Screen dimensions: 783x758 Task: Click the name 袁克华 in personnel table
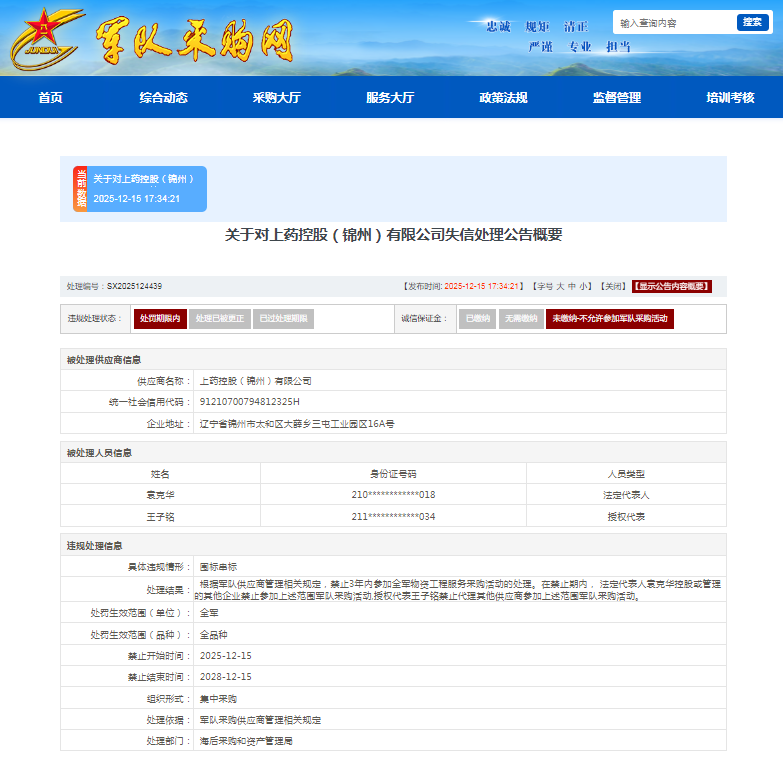click(160, 495)
